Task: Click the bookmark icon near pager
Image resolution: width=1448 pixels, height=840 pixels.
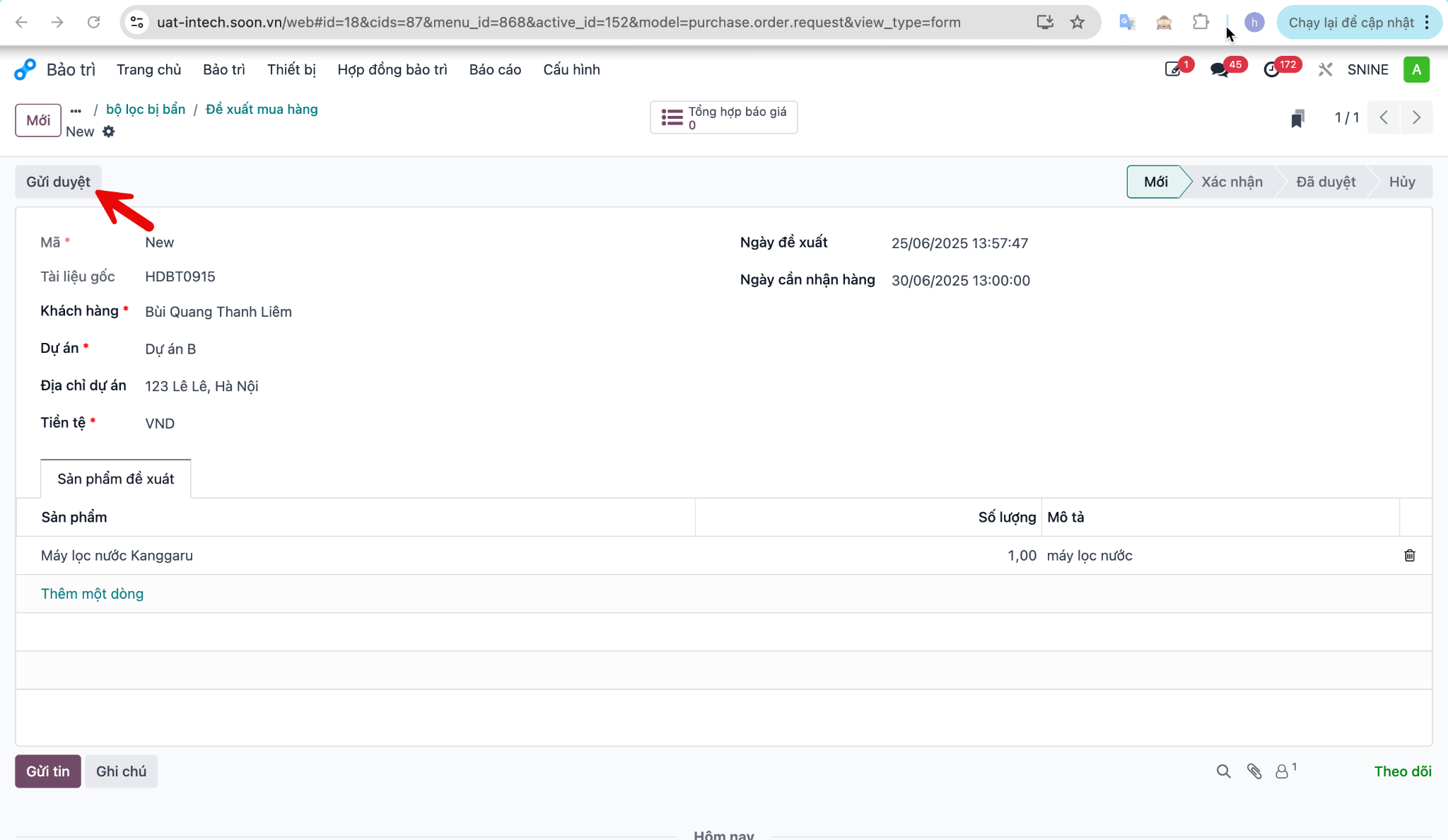Action: point(1297,118)
